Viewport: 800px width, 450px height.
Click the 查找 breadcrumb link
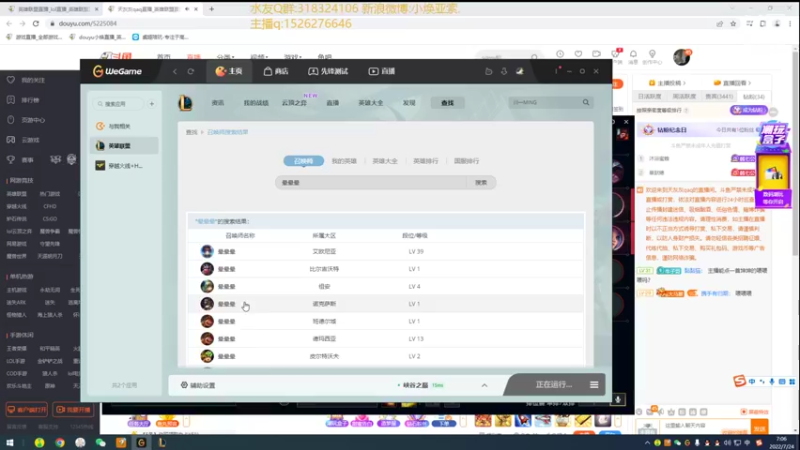[191, 132]
